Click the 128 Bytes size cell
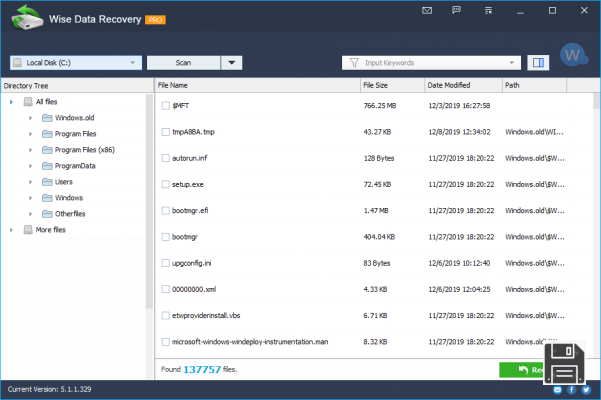The image size is (601, 400). point(379,158)
